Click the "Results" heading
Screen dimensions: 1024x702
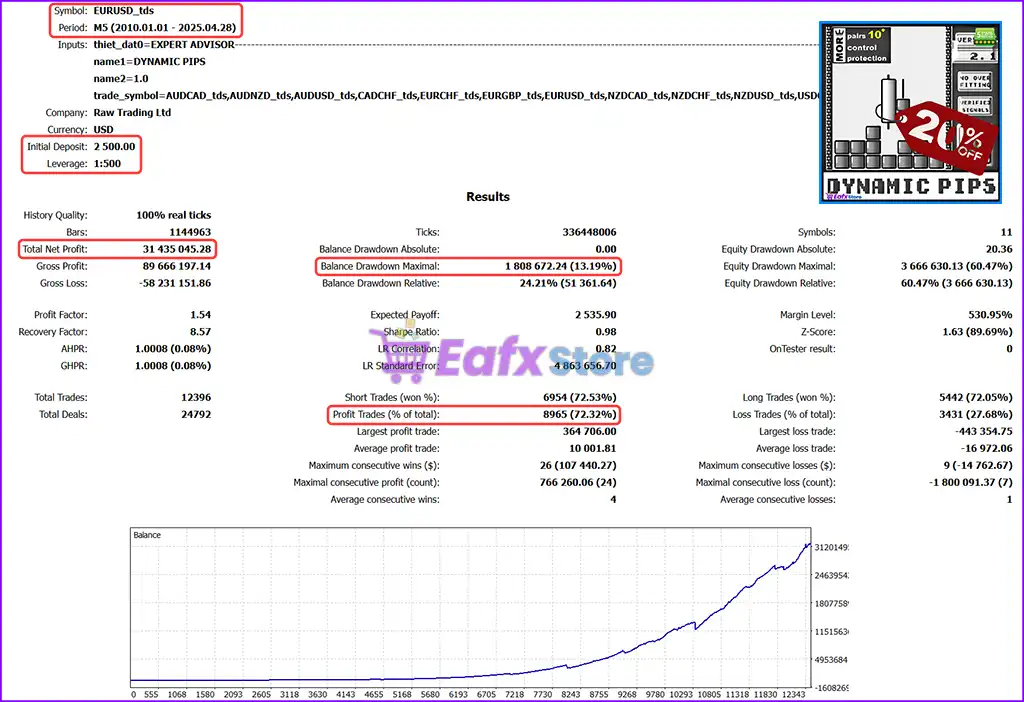(488, 197)
